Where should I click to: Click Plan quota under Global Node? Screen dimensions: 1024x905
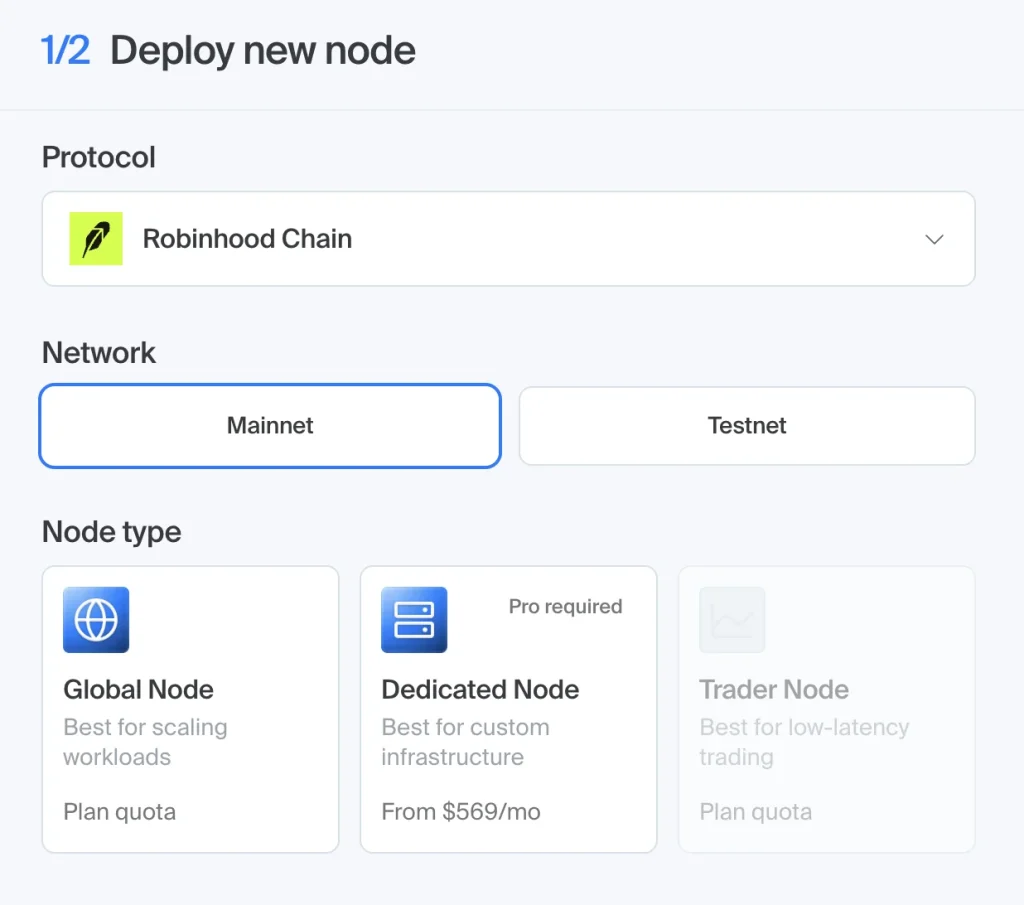coord(120,812)
